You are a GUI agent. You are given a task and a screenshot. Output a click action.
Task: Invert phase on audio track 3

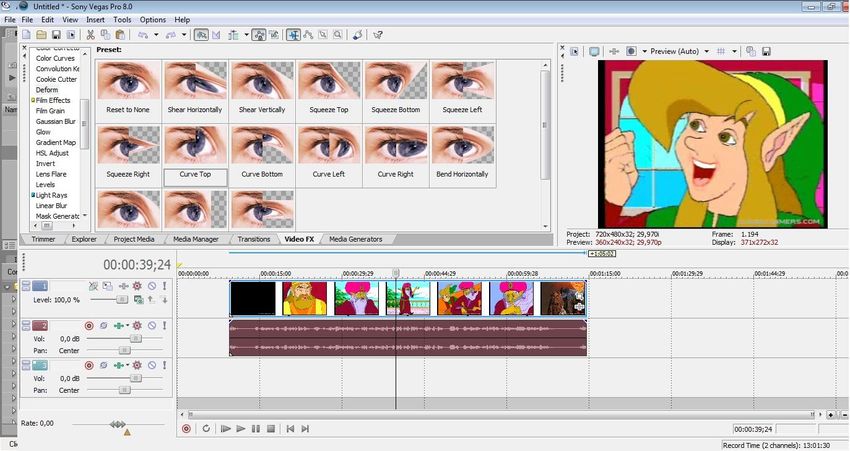(104, 365)
